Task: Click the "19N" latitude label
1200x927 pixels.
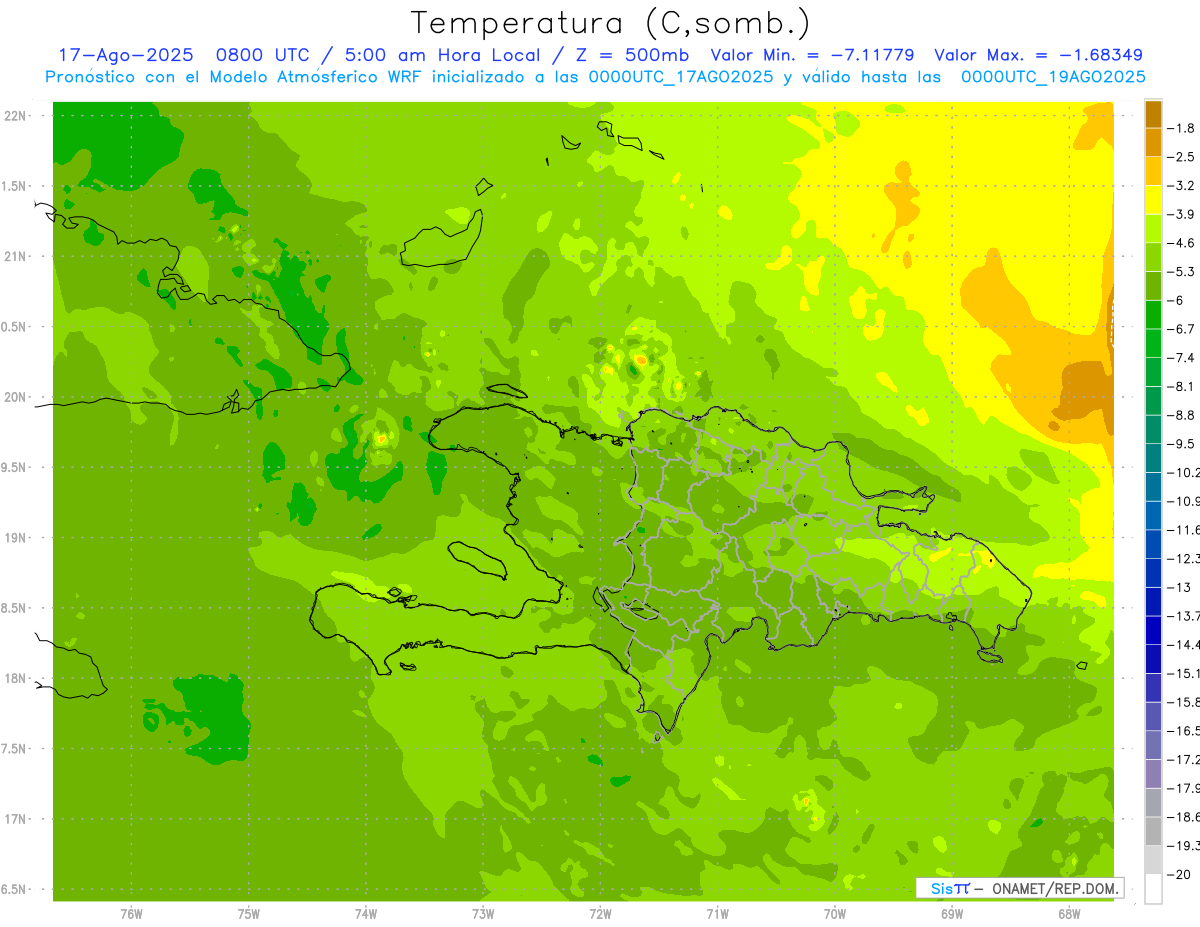Action: point(14,538)
